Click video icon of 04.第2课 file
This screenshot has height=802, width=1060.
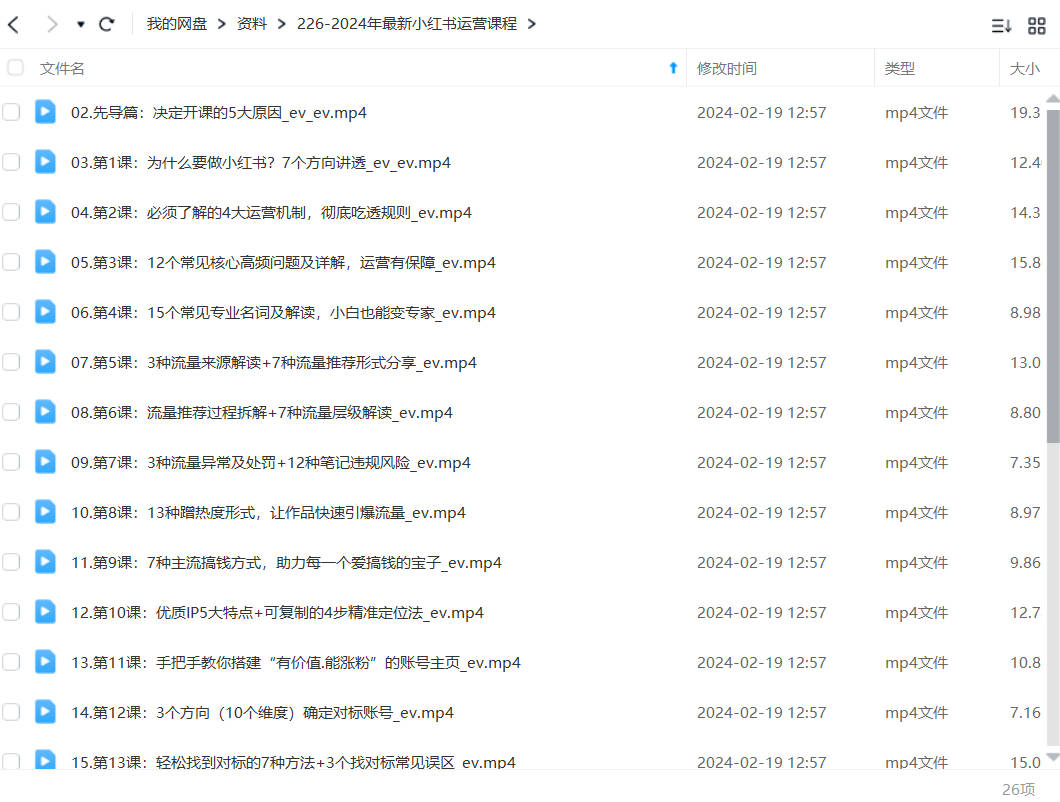point(45,212)
